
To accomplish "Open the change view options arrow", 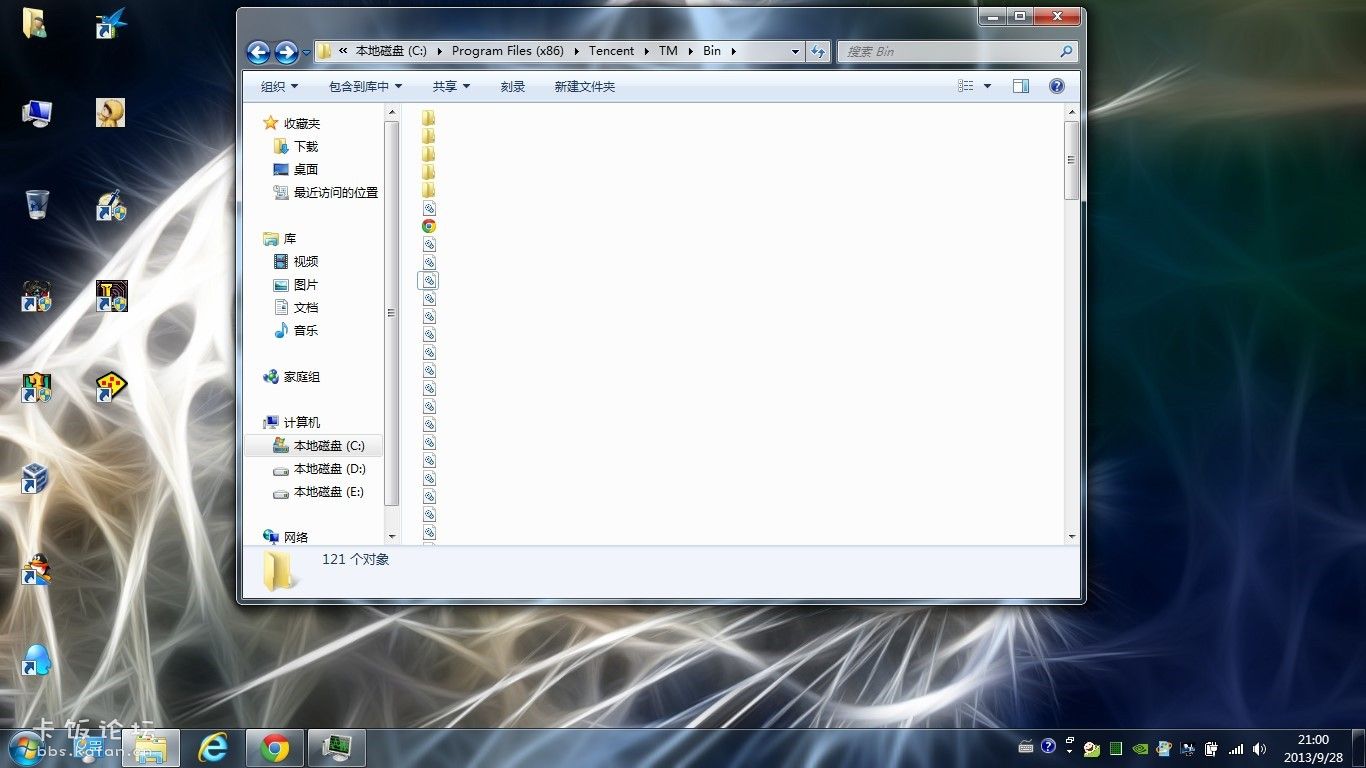I will click(x=988, y=86).
